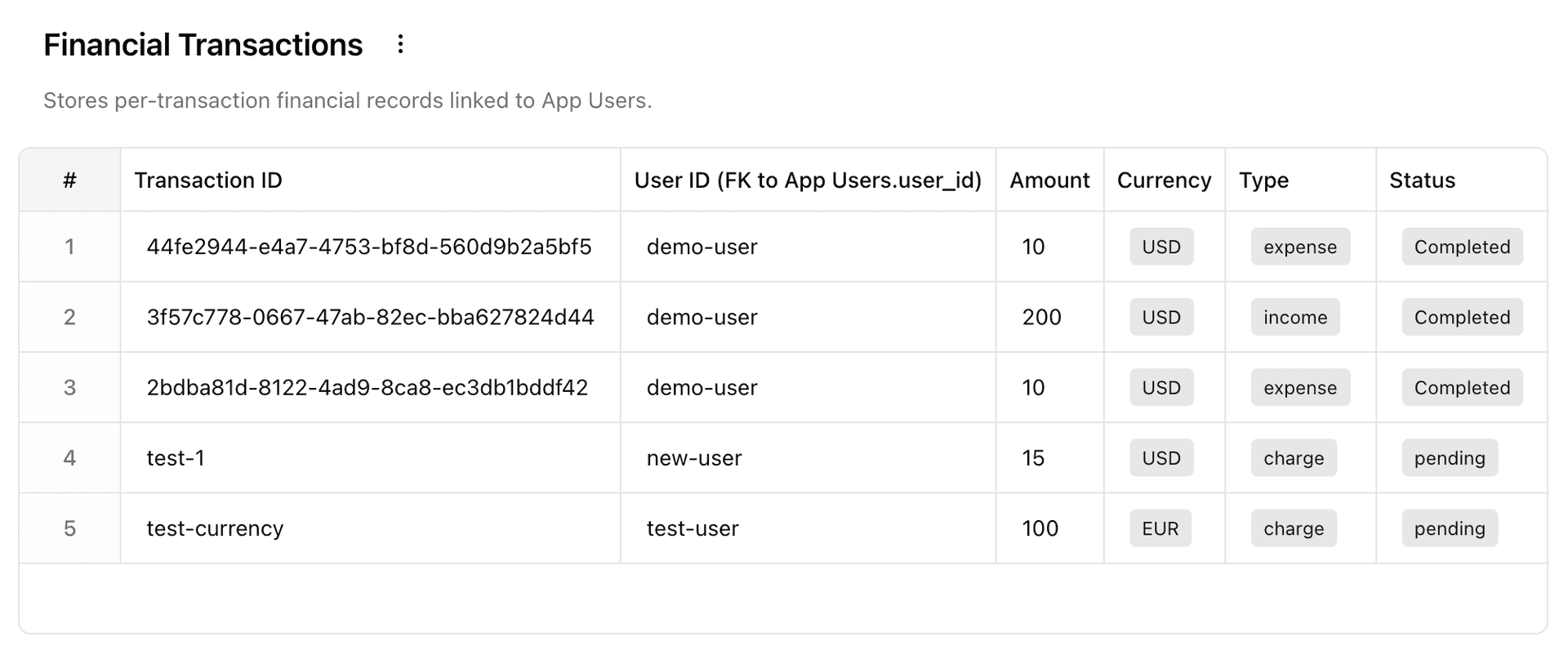Click the Transaction ID column header

[x=371, y=180]
